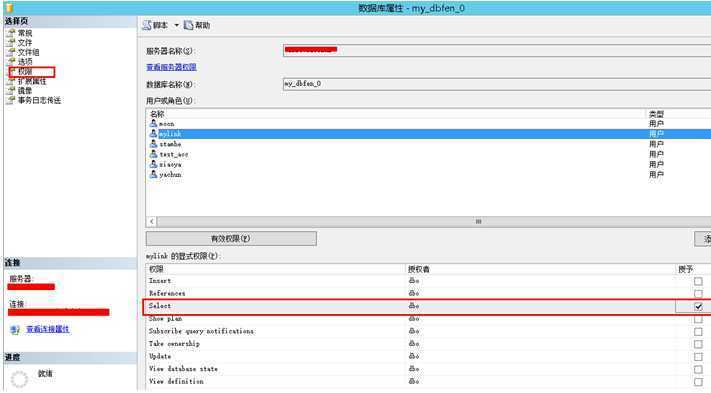
Task: Check the 授予 box for Insert
Action: [698, 281]
